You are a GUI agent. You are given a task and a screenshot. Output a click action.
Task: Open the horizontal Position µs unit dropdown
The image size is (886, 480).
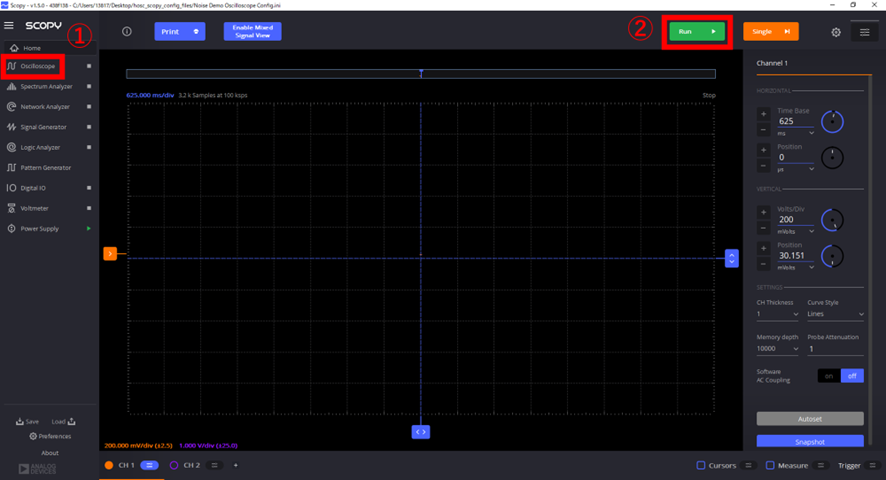click(796, 170)
